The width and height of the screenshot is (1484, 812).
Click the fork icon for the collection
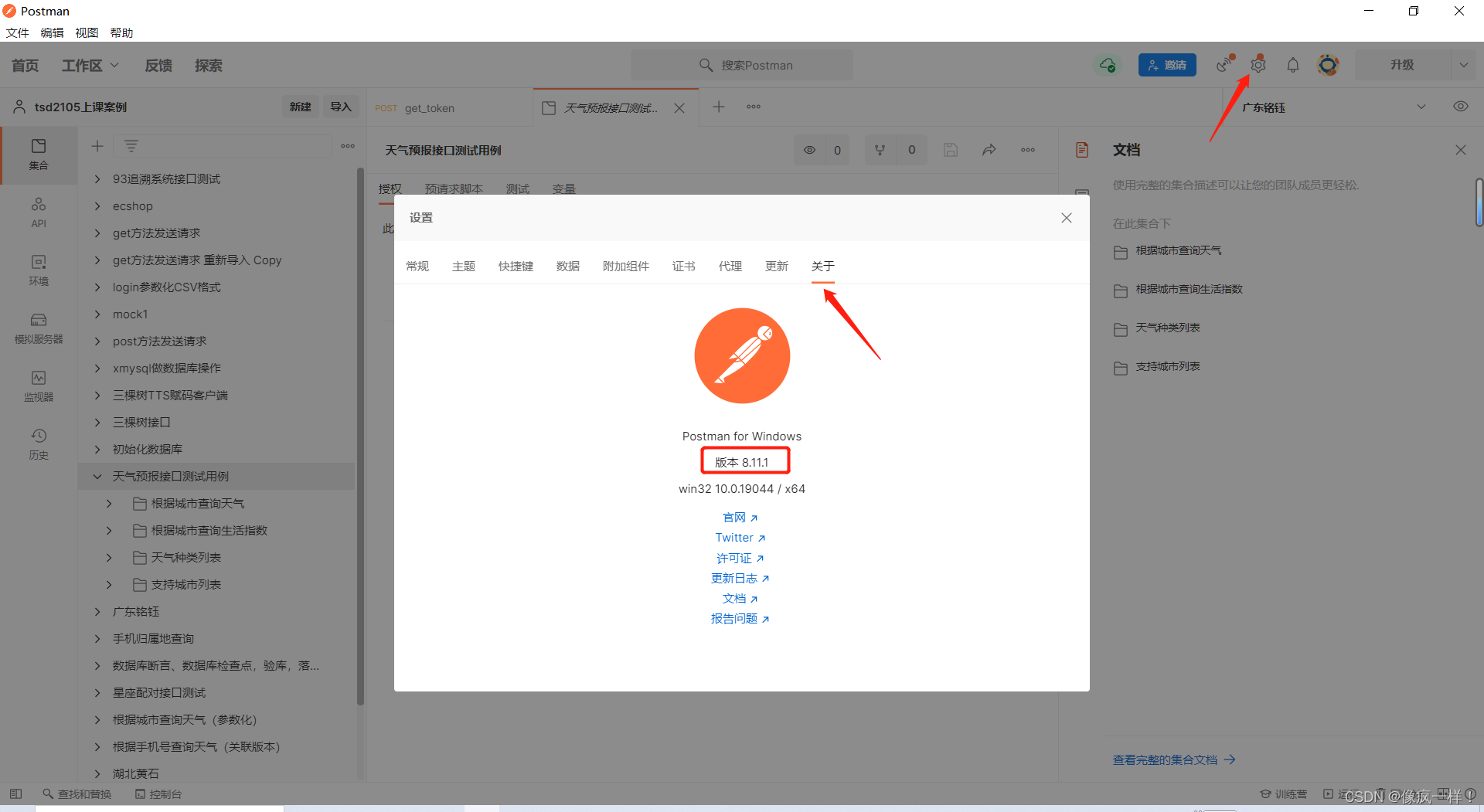tap(880, 150)
